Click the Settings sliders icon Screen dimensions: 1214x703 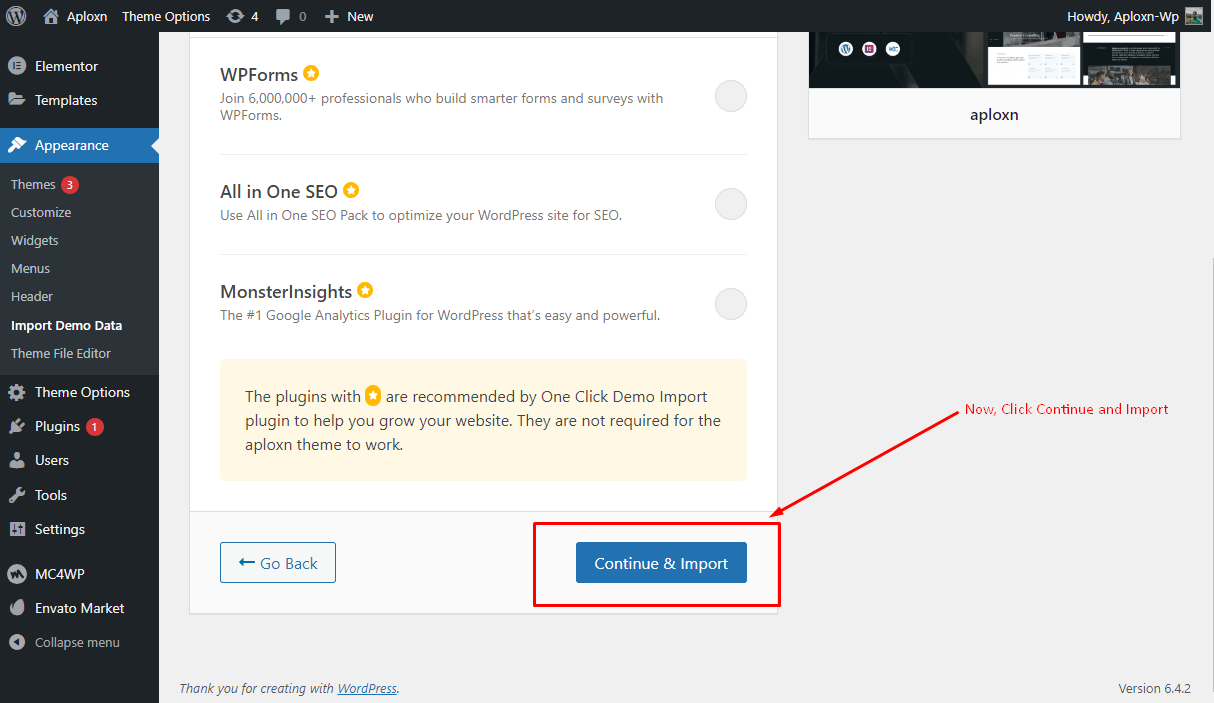pos(17,529)
